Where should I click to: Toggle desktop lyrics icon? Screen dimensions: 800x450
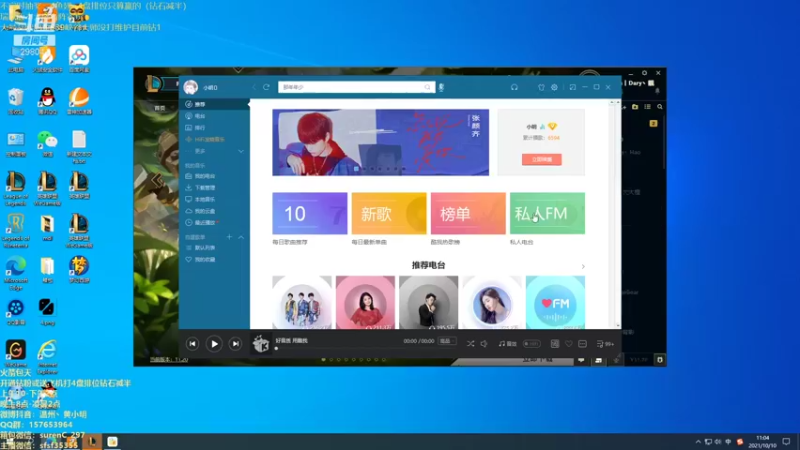coord(555,344)
